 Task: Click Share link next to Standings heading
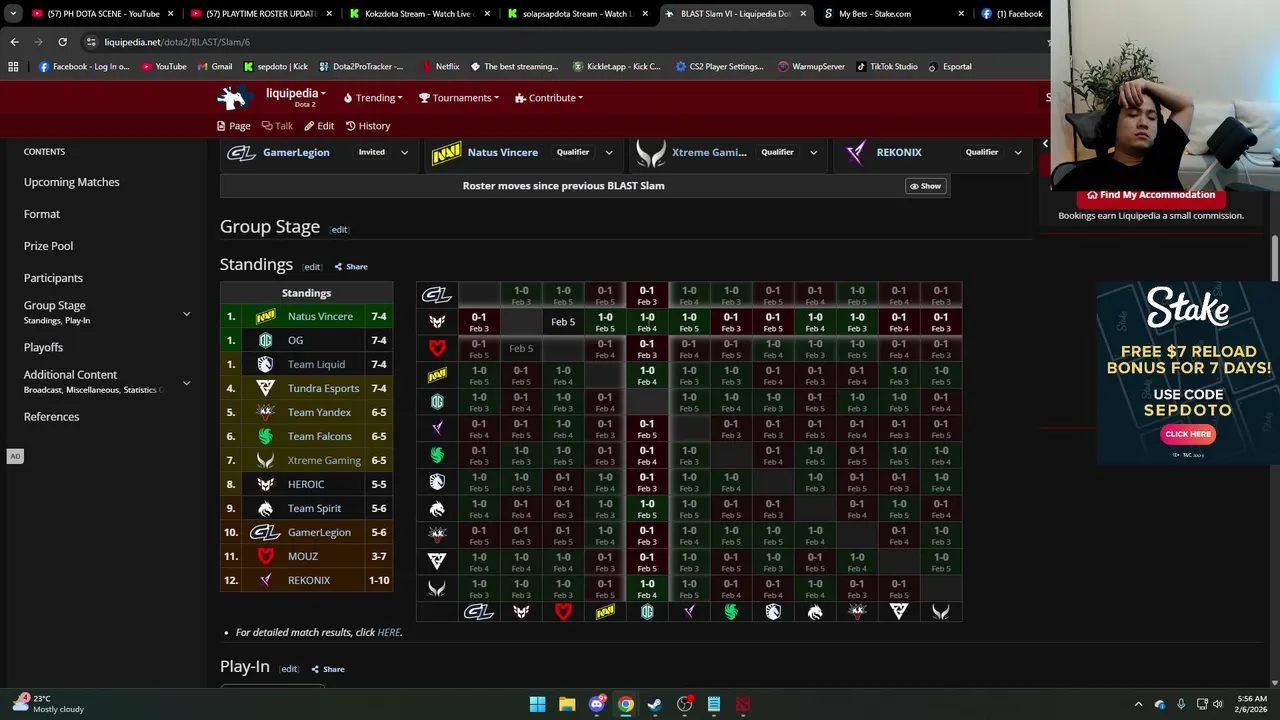click(x=351, y=267)
